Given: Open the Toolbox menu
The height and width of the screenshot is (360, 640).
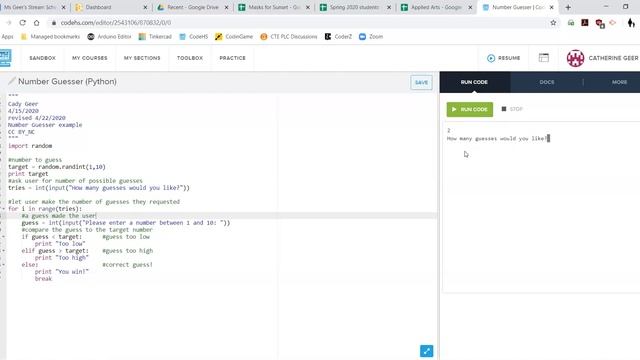Looking at the screenshot, I should point(190,58).
